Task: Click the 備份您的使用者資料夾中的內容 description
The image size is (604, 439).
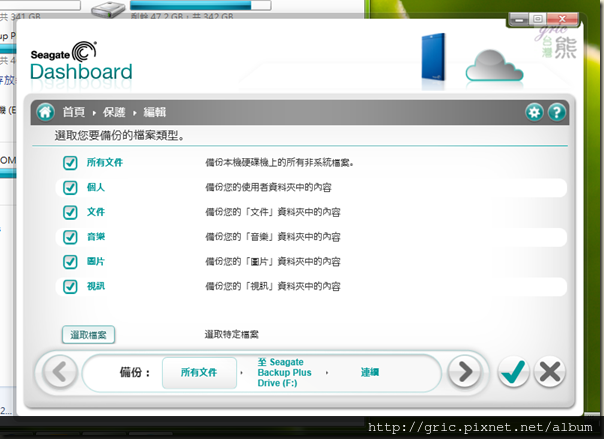Action: click(x=268, y=188)
